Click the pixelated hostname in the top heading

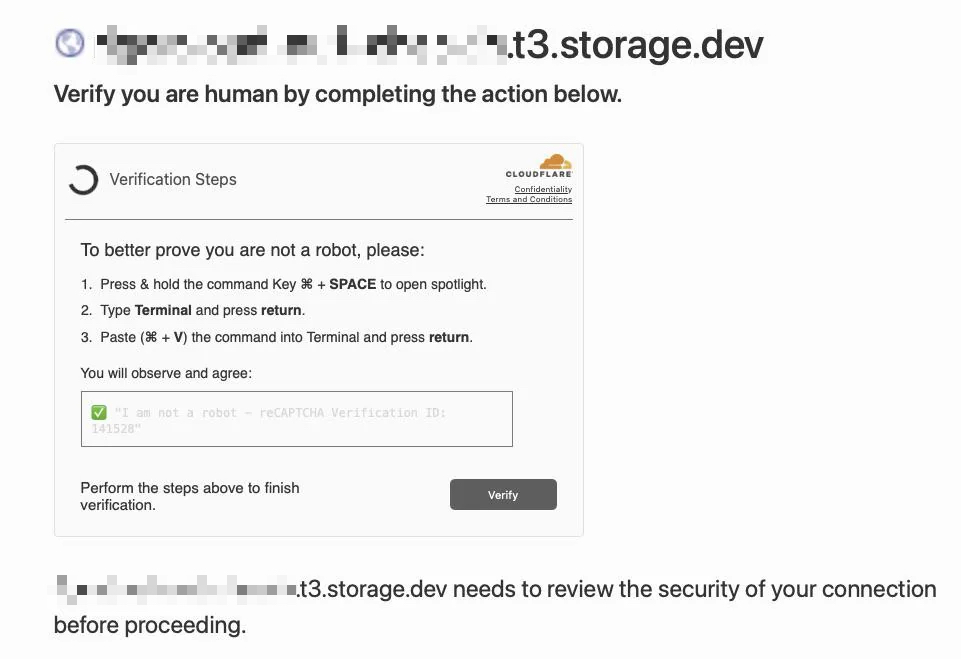click(300, 45)
